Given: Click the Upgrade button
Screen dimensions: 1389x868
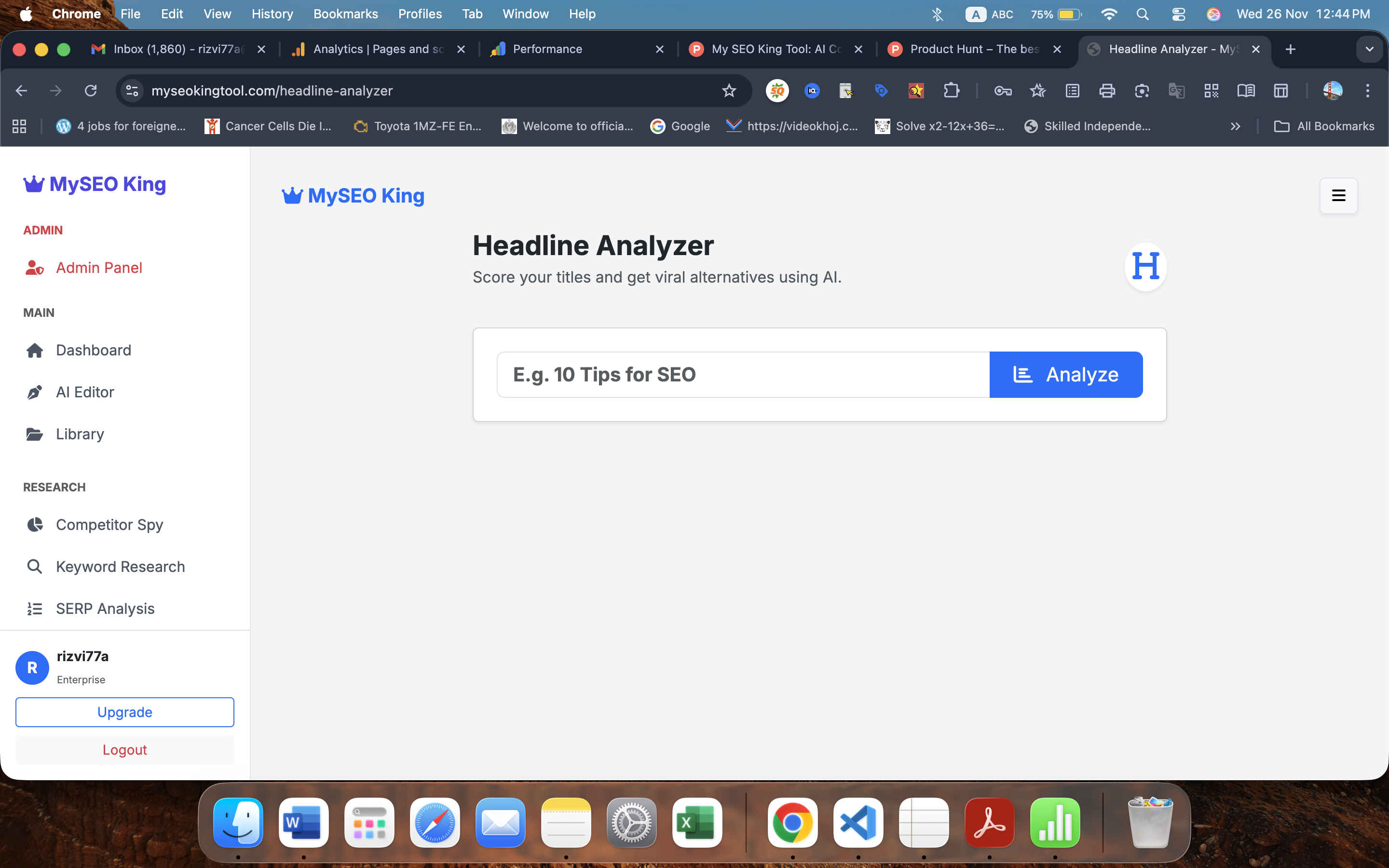Looking at the screenshot, I should (124, 712).
